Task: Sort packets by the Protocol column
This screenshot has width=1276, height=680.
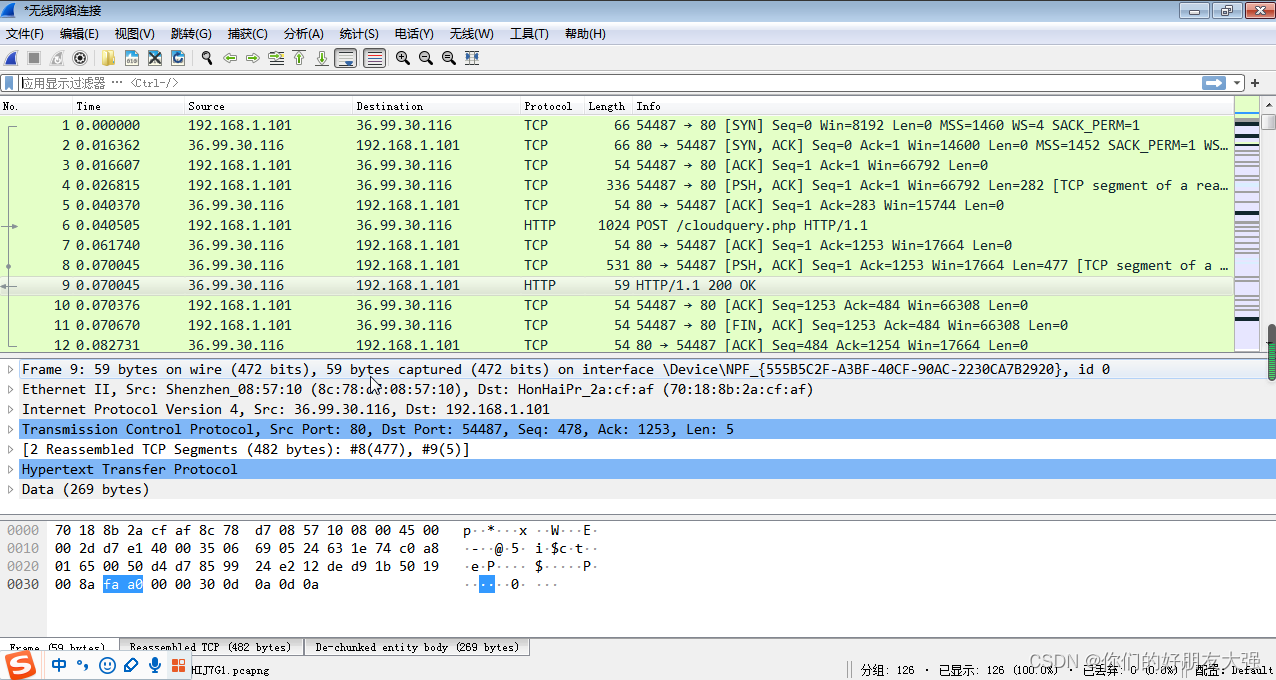Action: pos(552,106)
